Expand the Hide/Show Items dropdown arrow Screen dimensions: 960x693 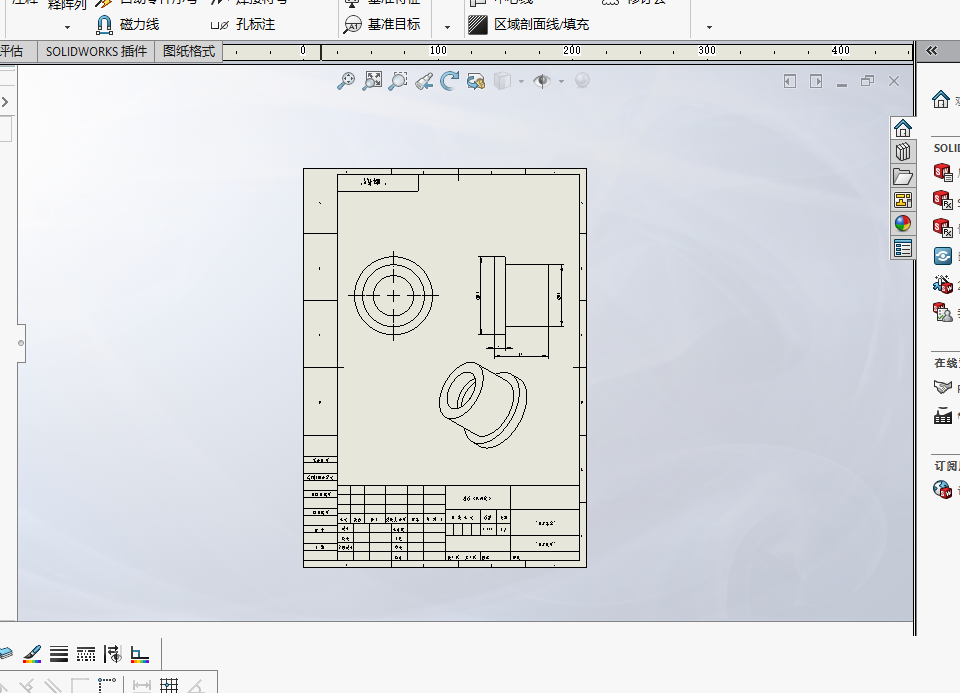coord(561,81)
